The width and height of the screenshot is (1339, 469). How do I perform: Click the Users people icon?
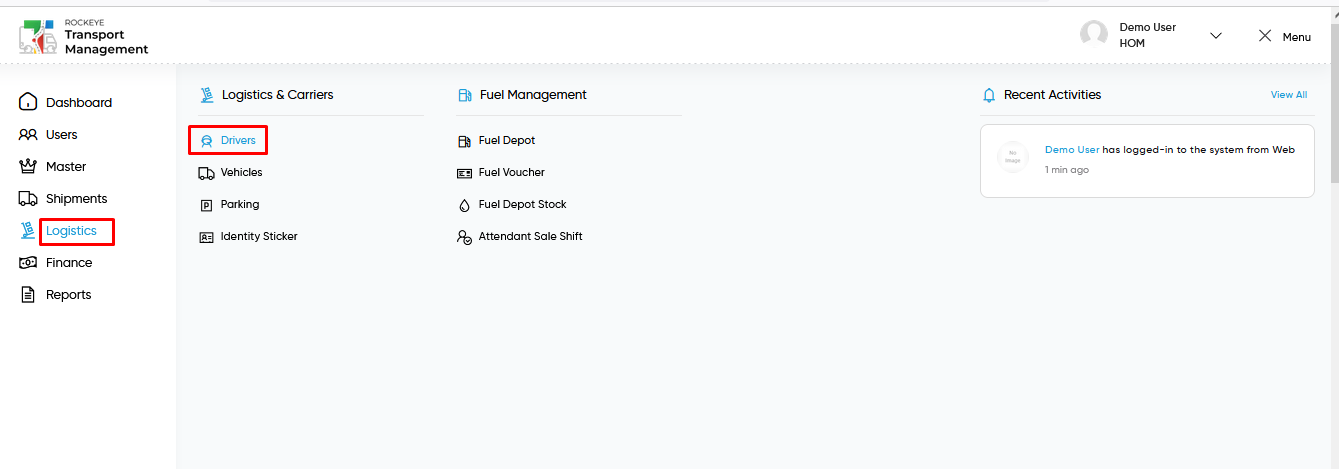coord(28,134)
